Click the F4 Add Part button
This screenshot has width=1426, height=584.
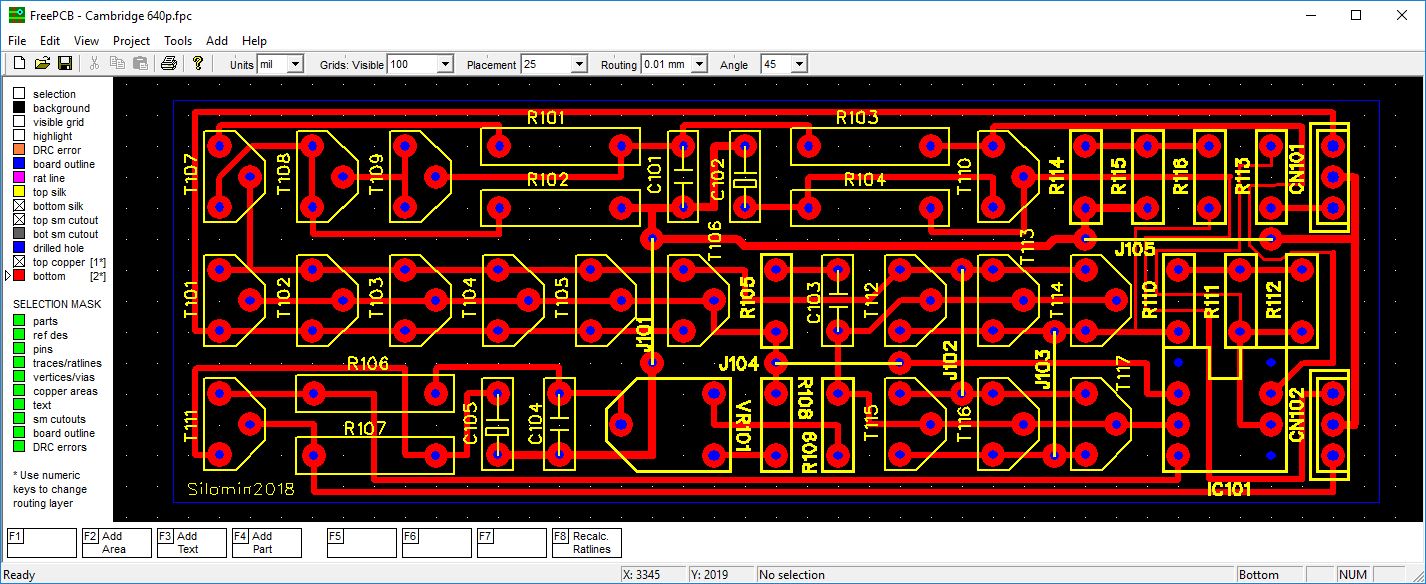click(x=266, y=542)
